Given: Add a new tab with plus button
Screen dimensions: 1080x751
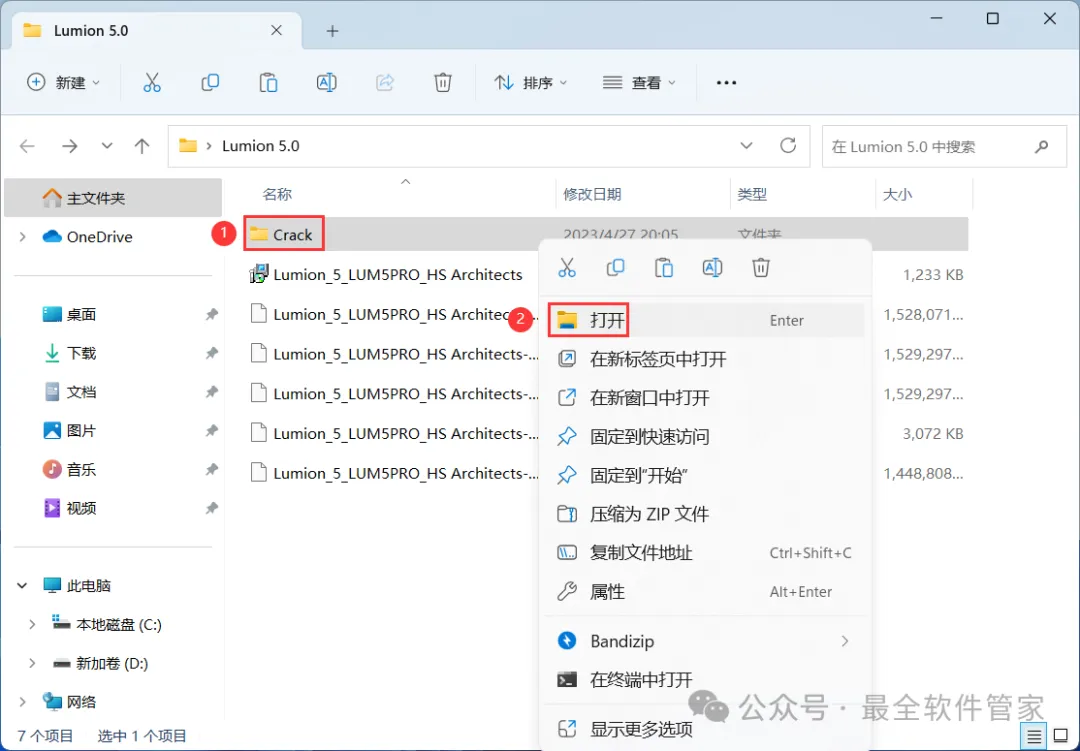Looking at the screenshot, I should pos(332,31).
